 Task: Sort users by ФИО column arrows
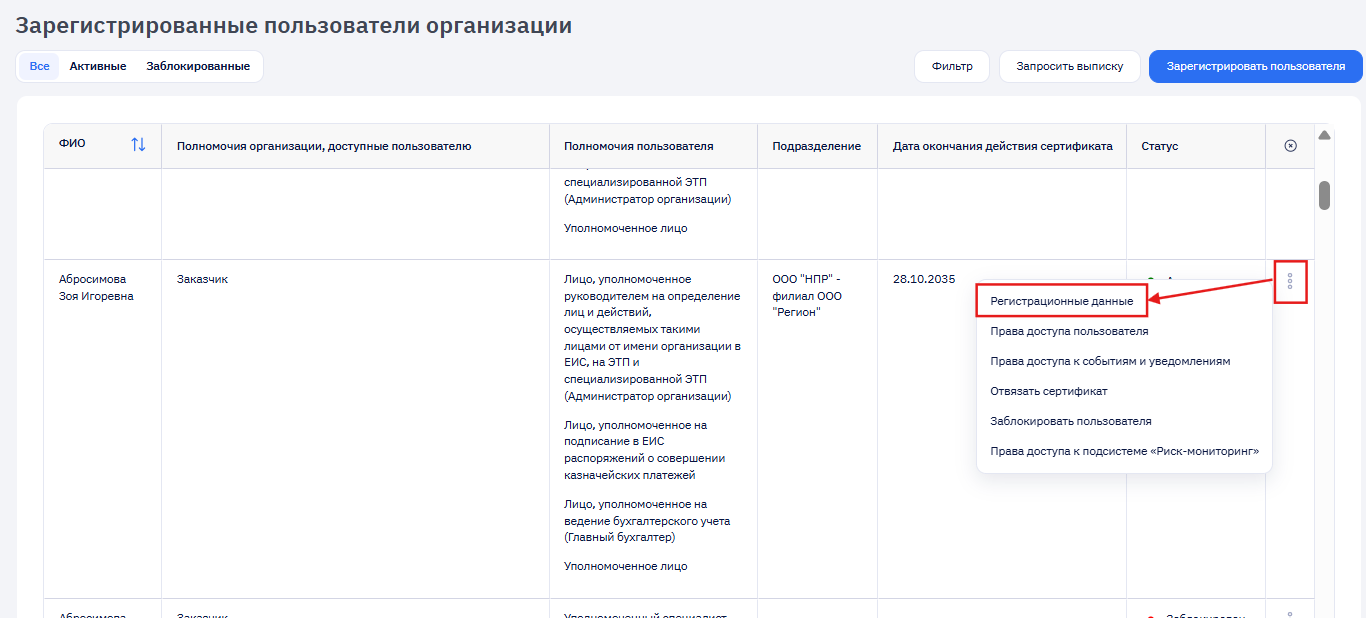click(138, 145)
